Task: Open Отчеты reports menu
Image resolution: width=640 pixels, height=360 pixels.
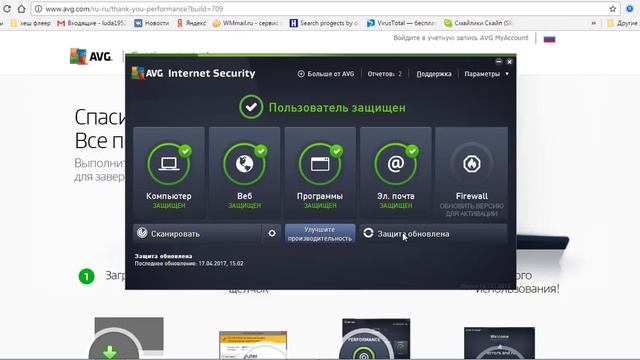Action: [x=384, y=74]
